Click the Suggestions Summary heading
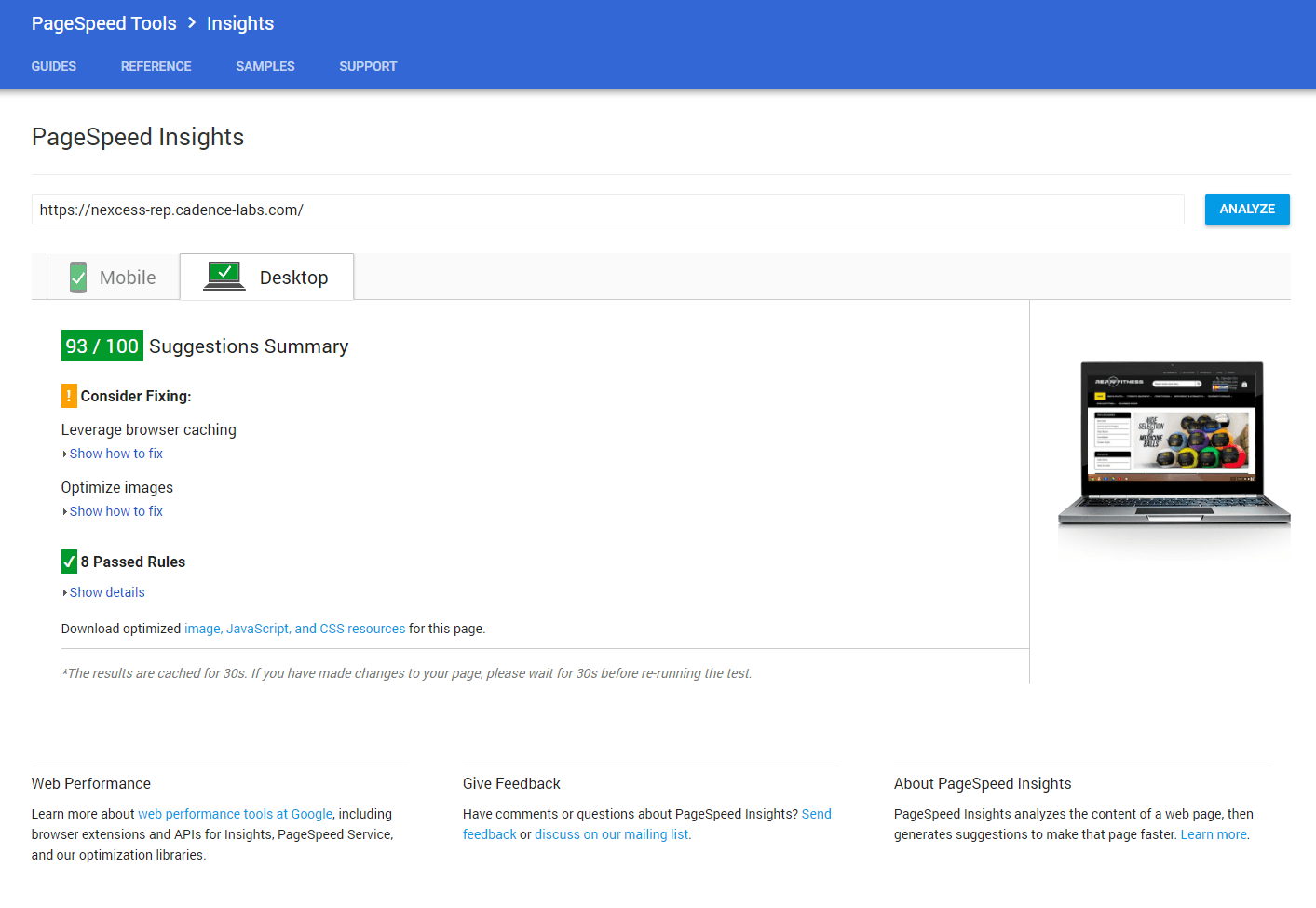 [x=249, y=346]
